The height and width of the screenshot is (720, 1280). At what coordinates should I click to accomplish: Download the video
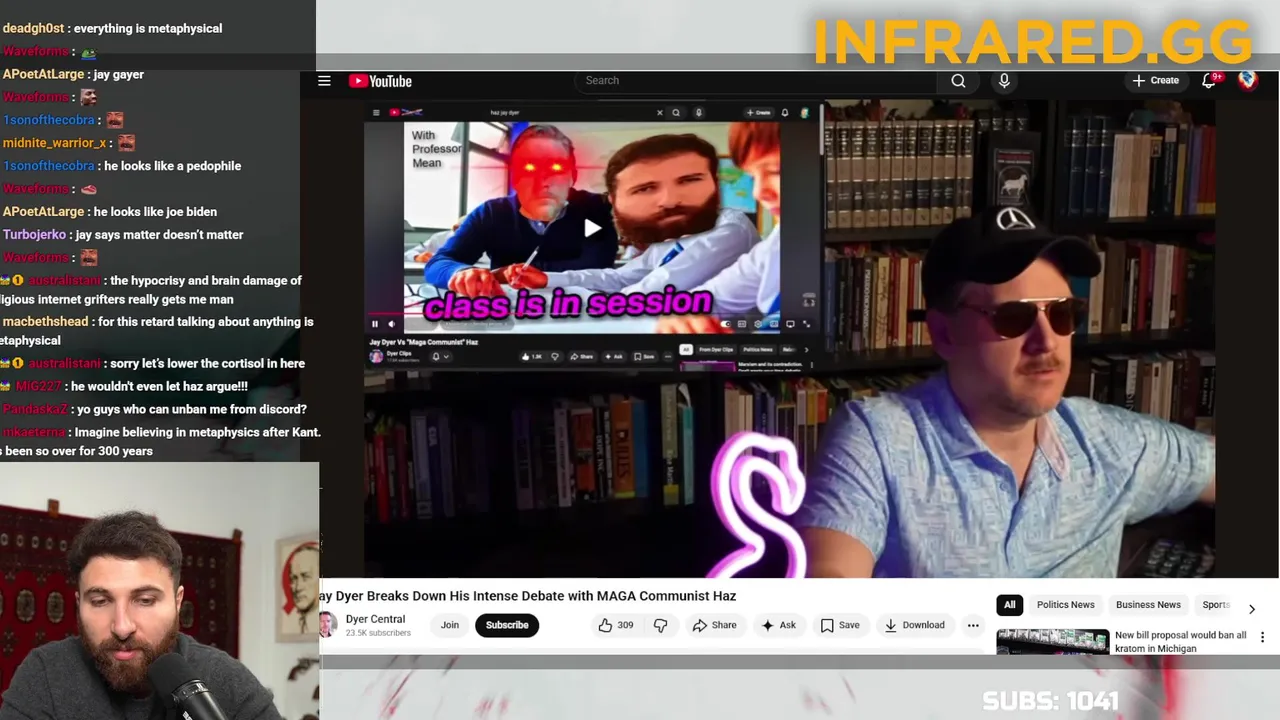914,625
